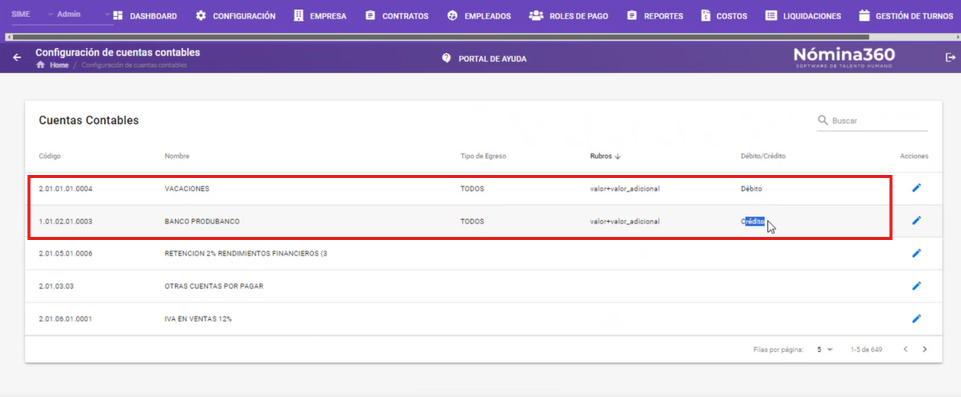Open the PORTAL DE AYUDA link

click(492, 59)
